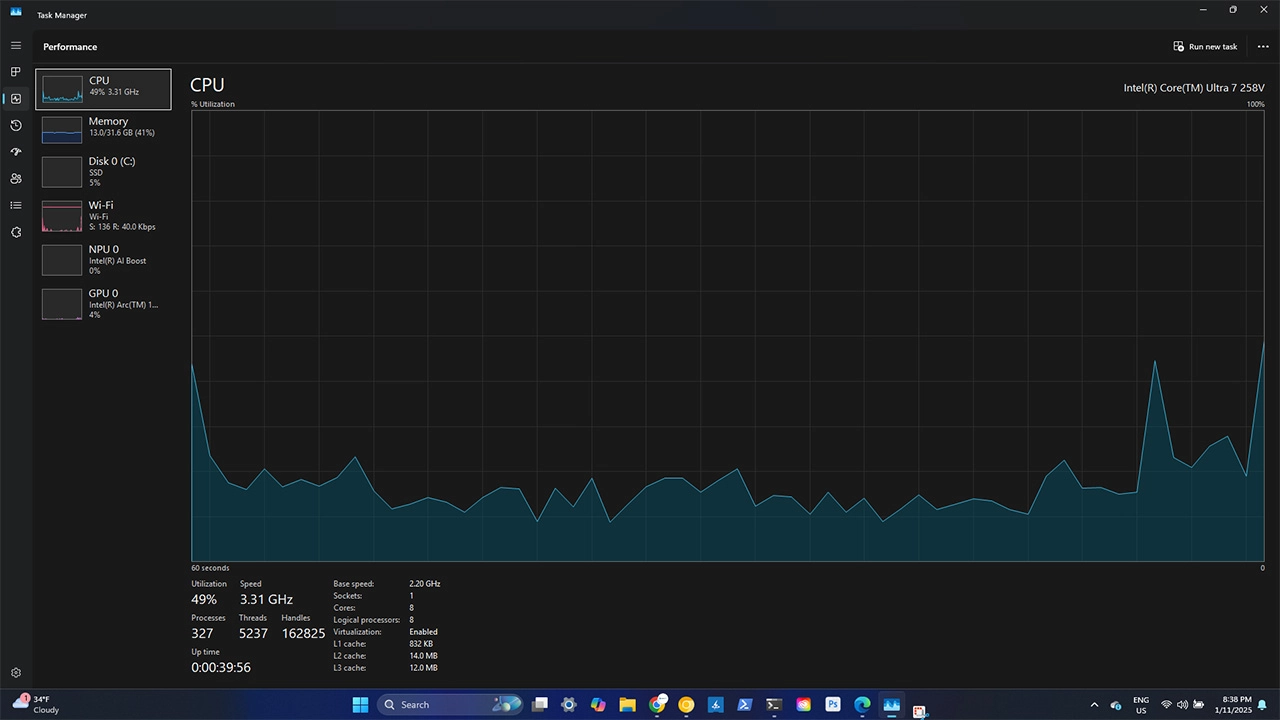This screenshot has width=1280, height=720.
Task: Open the weather widget showing 34°F Cloudy
Action: click(36, 704)
